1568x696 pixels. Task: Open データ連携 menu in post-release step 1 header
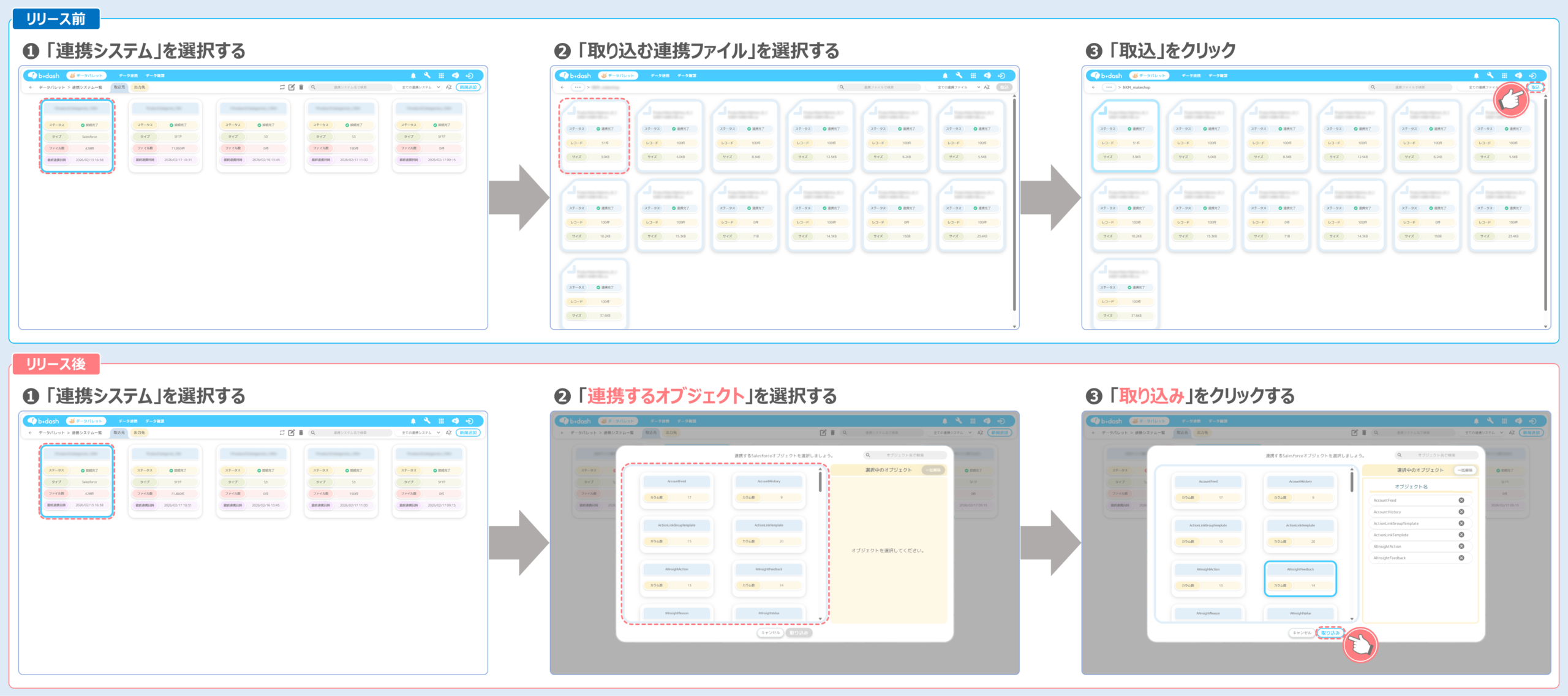(x=128, y=421)
